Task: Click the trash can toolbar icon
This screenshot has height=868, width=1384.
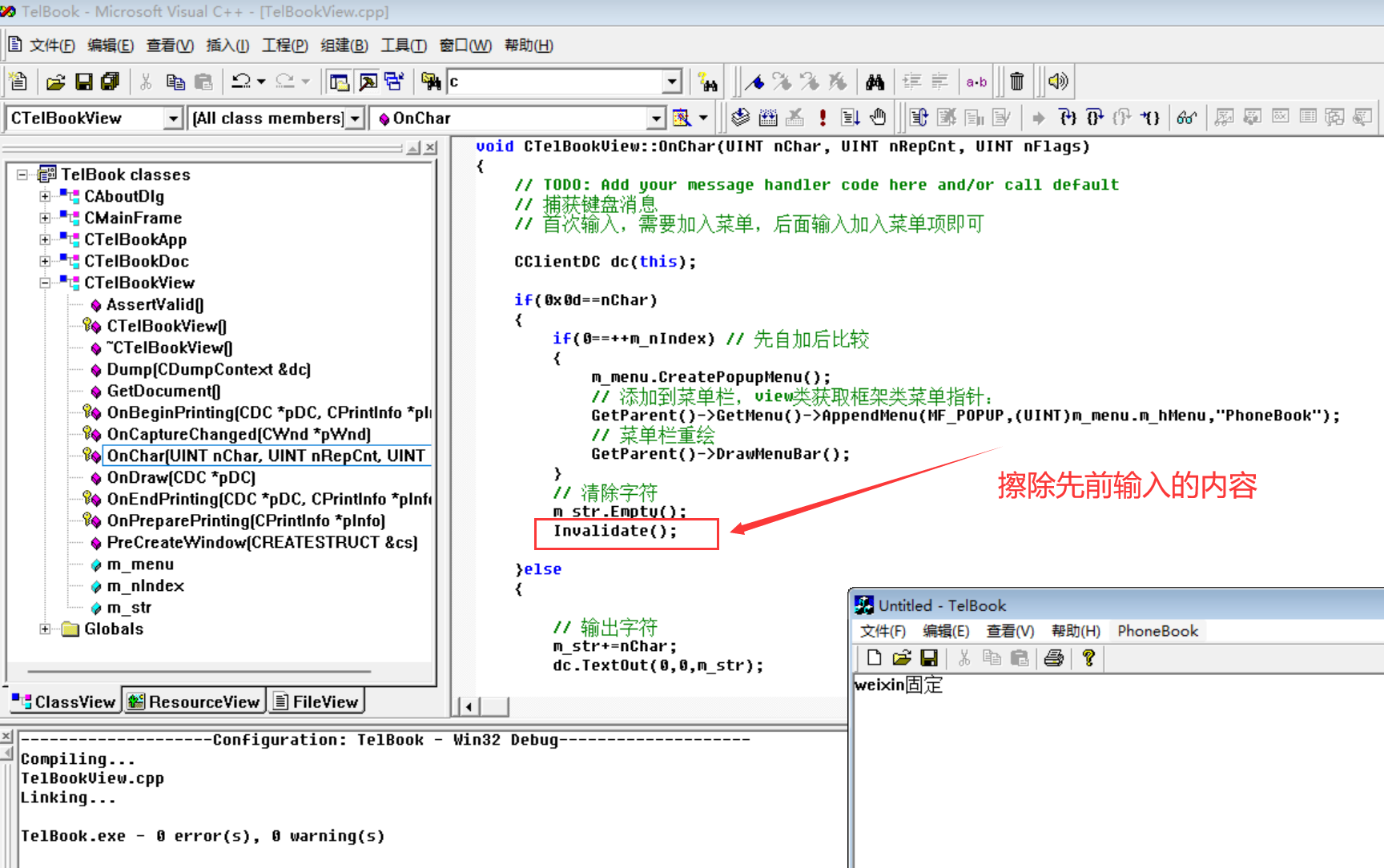Action: pyautogui.click(x=1016, y=81)
